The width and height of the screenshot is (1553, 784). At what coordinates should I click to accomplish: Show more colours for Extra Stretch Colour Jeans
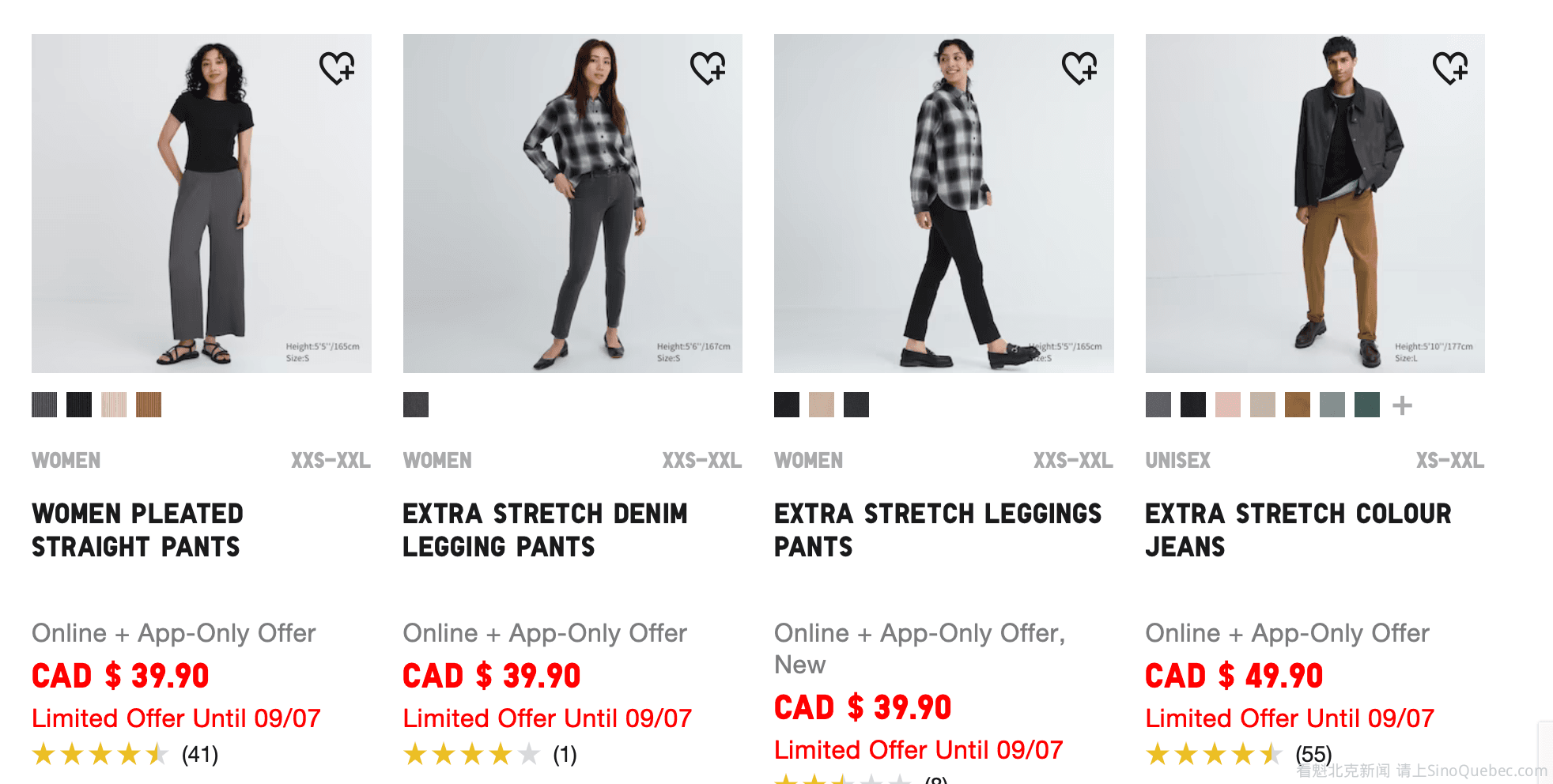pyautogui.click(x=1402, y=405)
